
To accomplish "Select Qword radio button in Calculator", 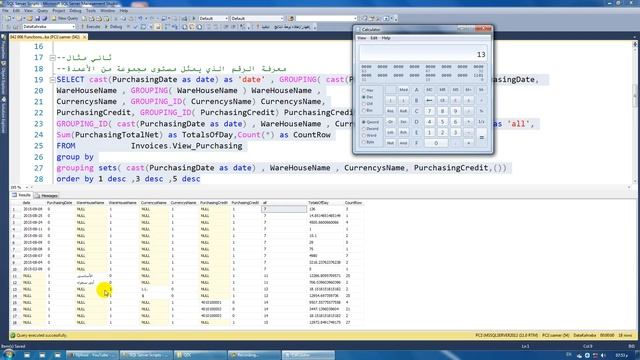I will click(371, 122).
